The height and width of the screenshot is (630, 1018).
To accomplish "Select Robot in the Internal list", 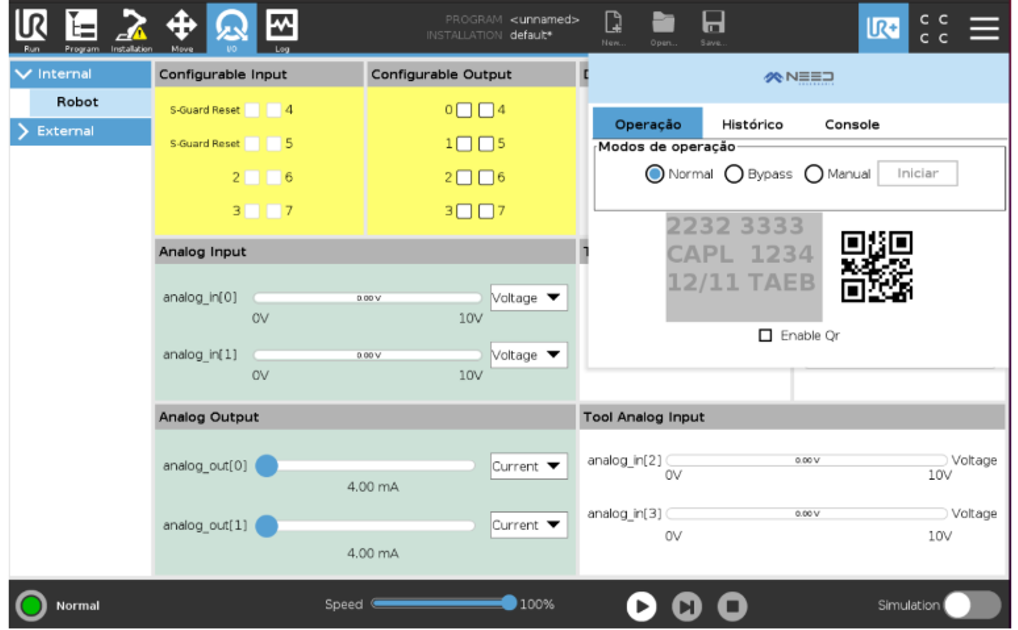I will click(77, 102).
